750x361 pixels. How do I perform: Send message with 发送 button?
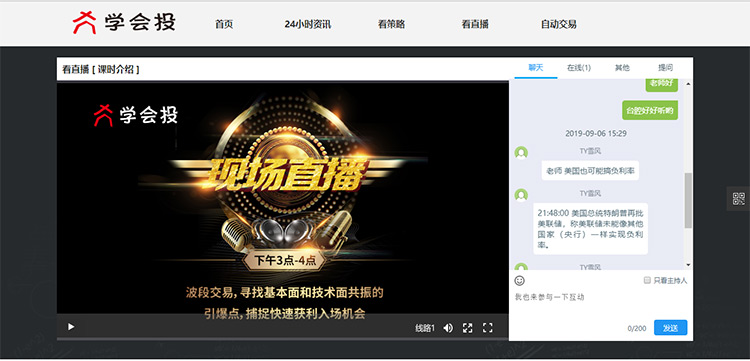coord(671,328)
